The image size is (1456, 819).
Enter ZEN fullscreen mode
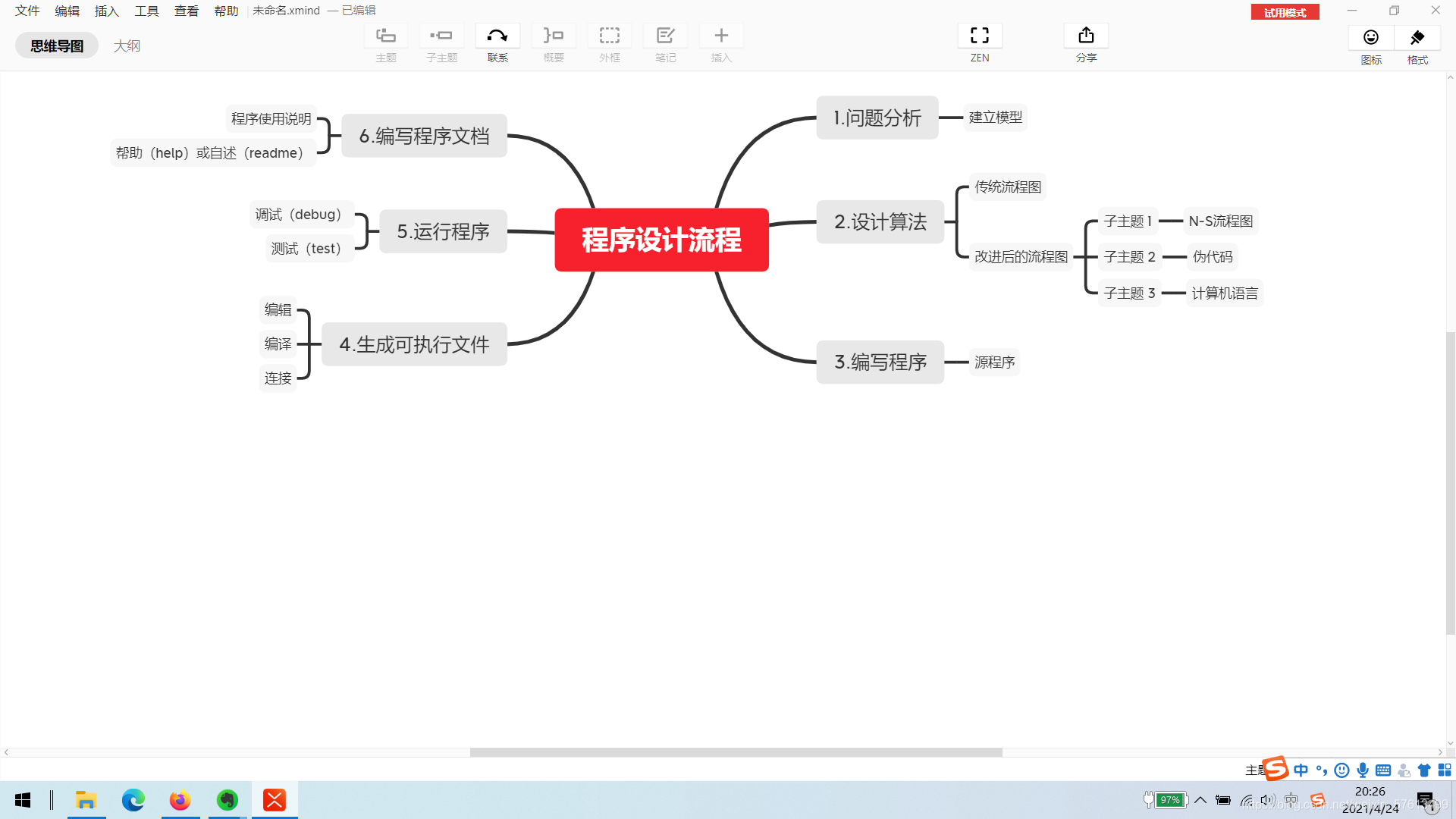[x=980, y=36]
